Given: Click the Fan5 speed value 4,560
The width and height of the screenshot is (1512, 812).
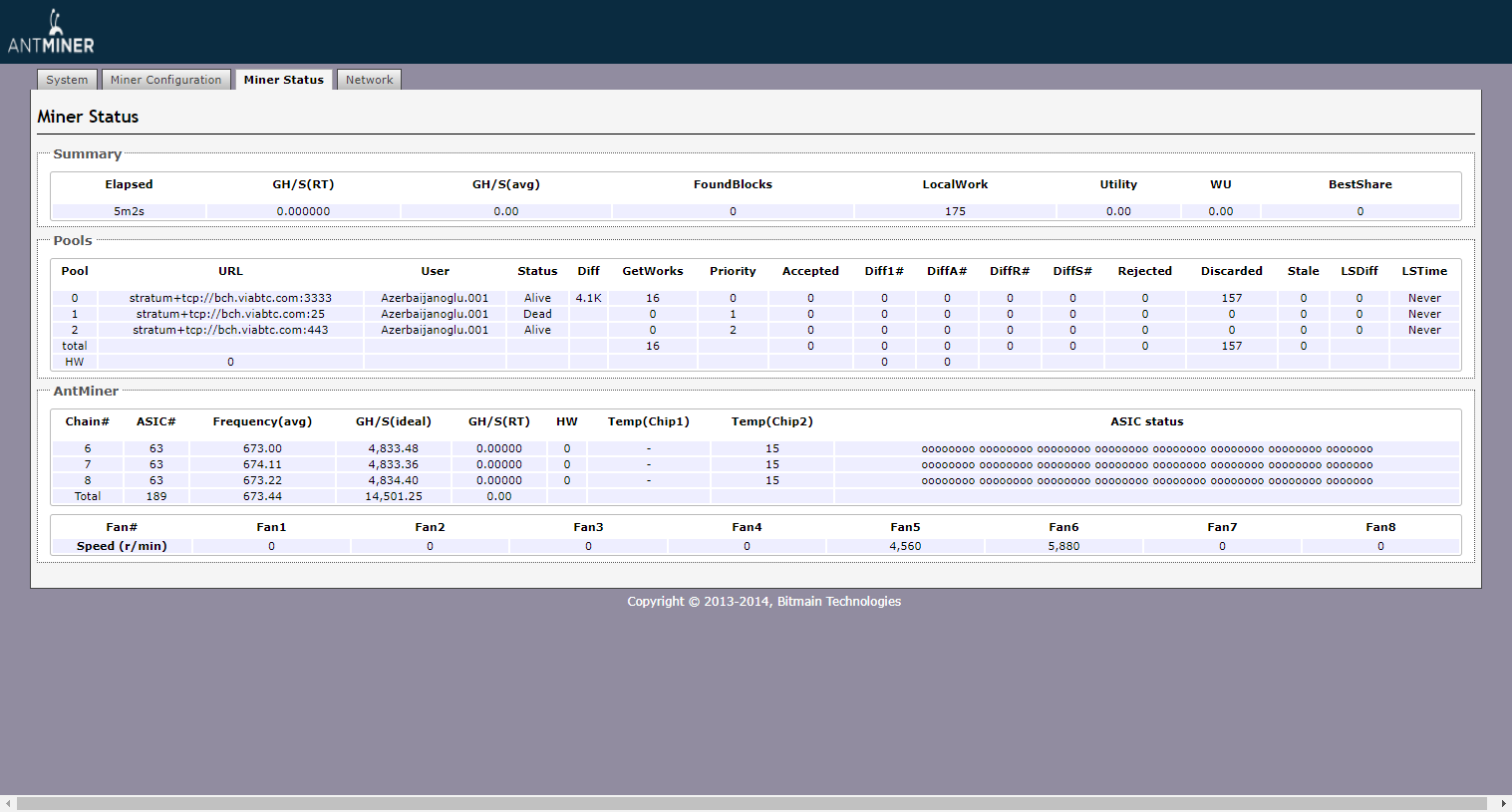Looking at the screenshot, I should [x=905, y=546].
